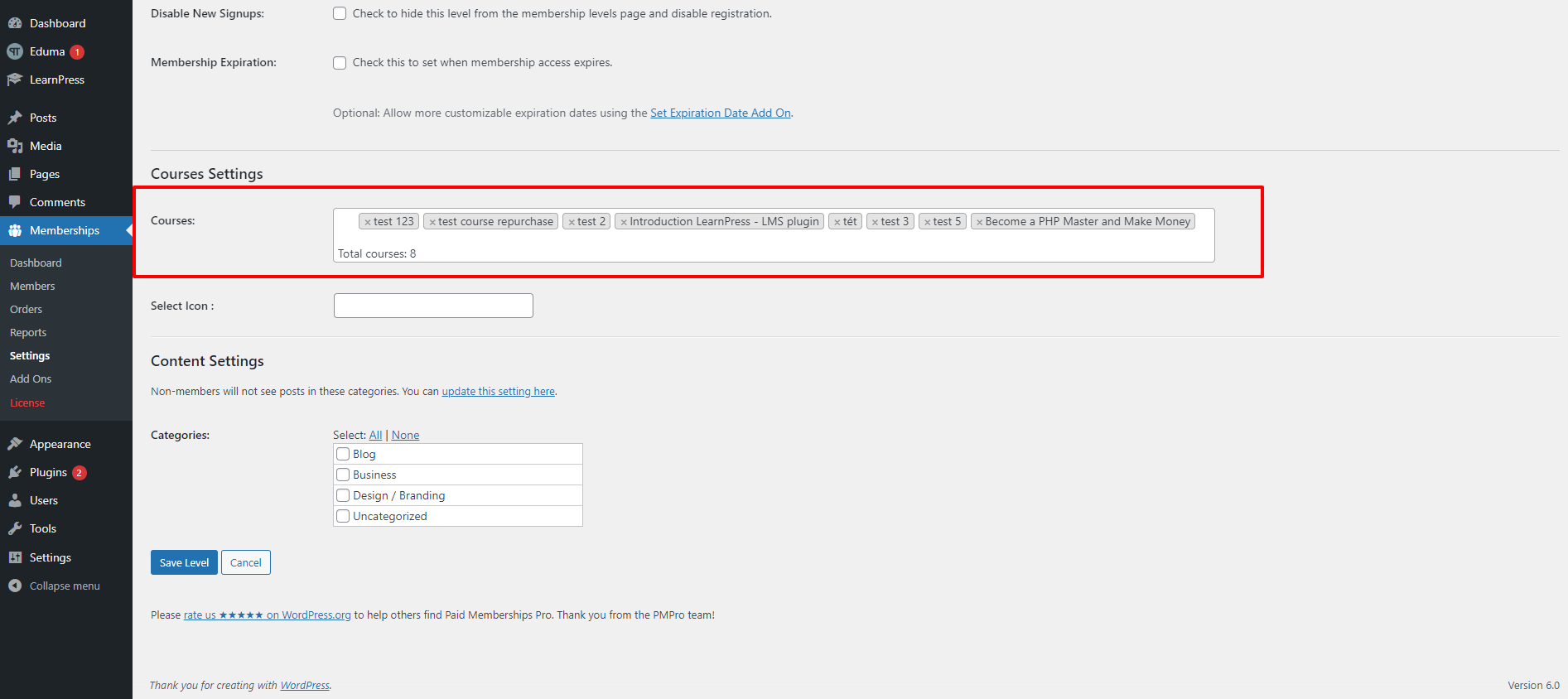Remove 'Become a PHP Master' tag
1568x699 pixels.
[979, 222]
